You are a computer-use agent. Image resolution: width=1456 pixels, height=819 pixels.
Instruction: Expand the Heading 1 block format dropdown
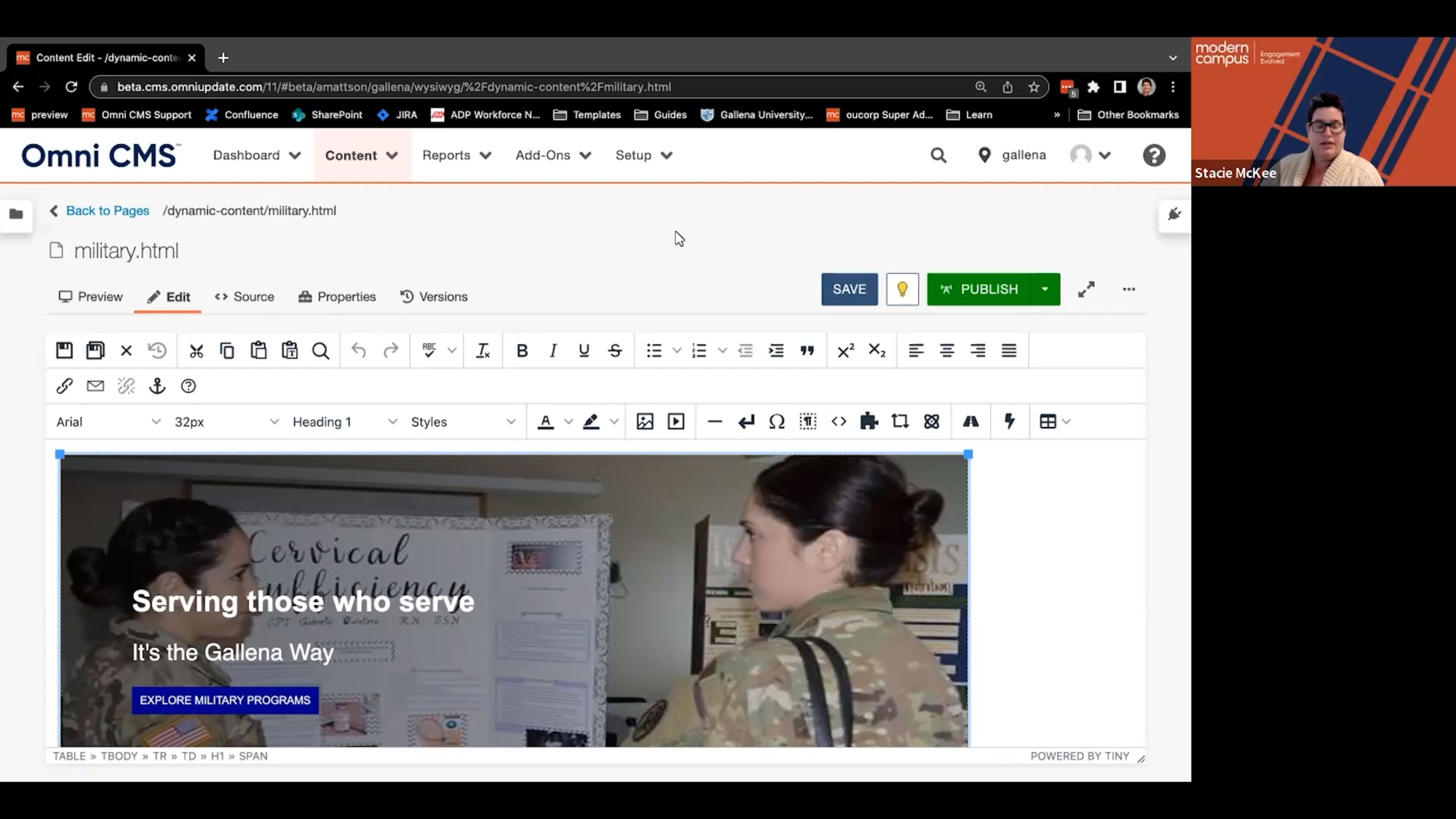click(x=339, y=421)
